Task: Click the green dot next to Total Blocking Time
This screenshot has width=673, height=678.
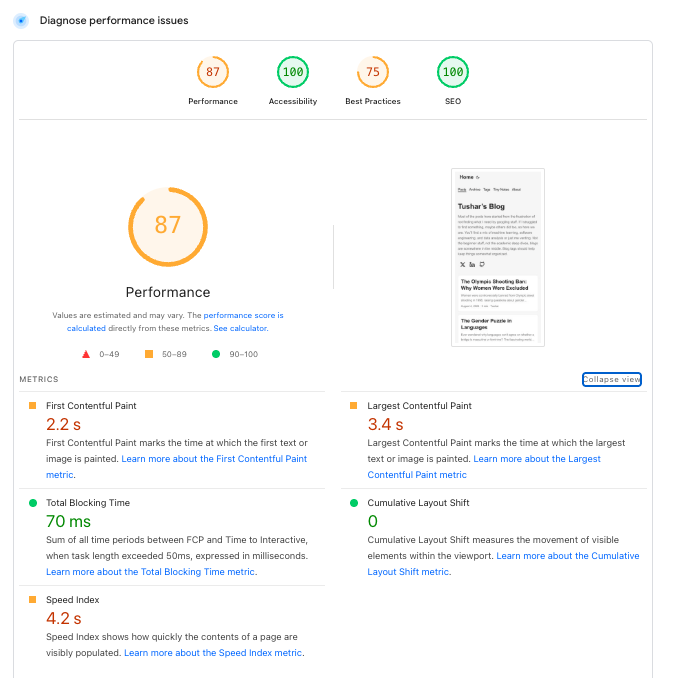Action: pyautogui.click(x=33, y=503)
